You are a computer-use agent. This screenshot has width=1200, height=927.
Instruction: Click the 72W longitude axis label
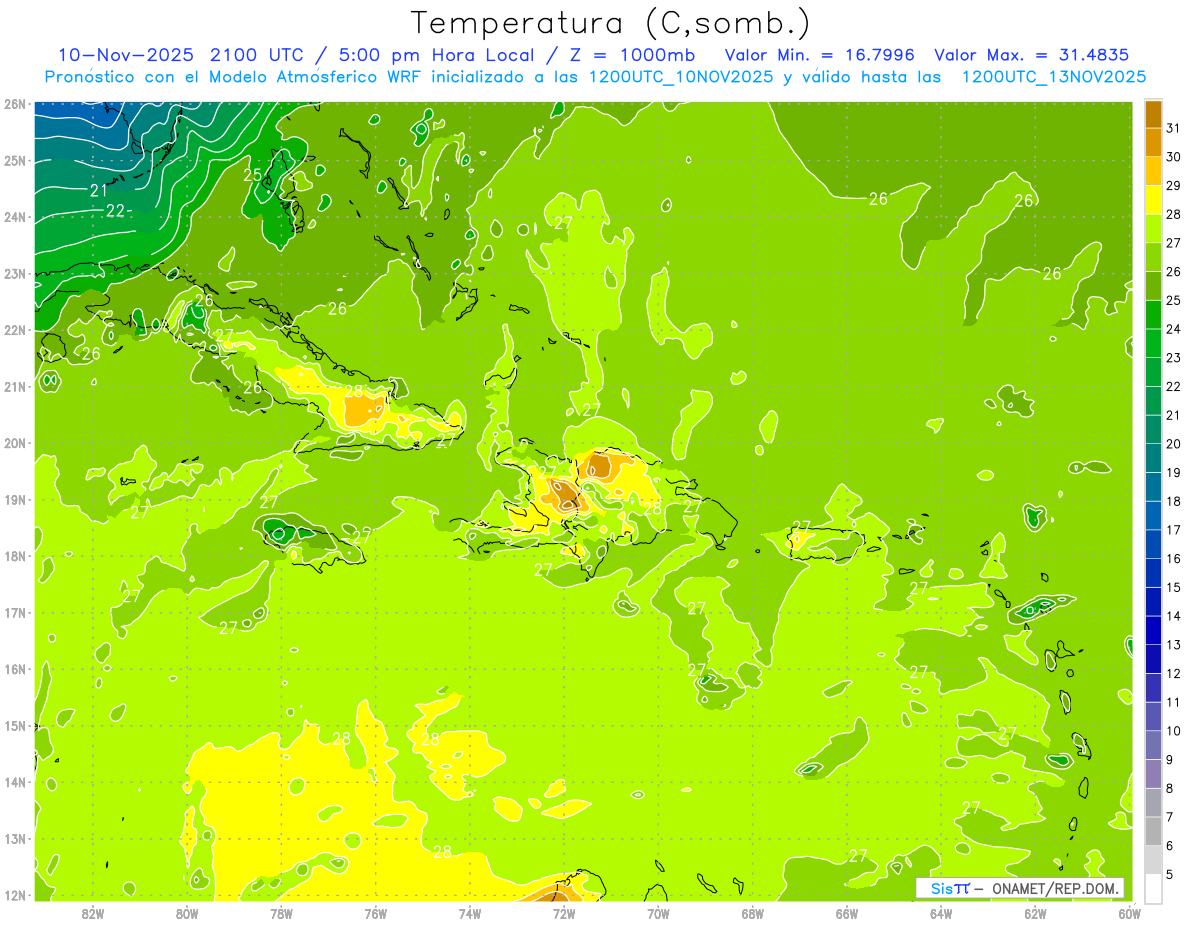[564, 913]
